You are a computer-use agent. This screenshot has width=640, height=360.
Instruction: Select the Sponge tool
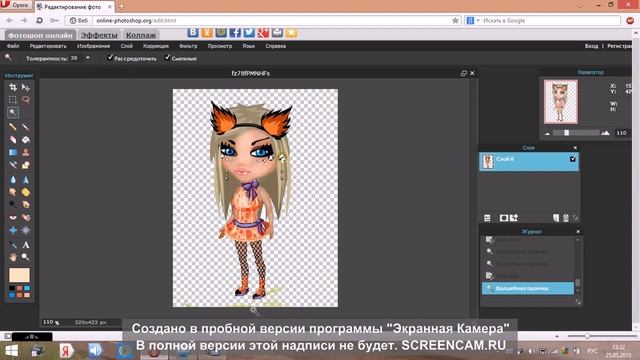26,192
